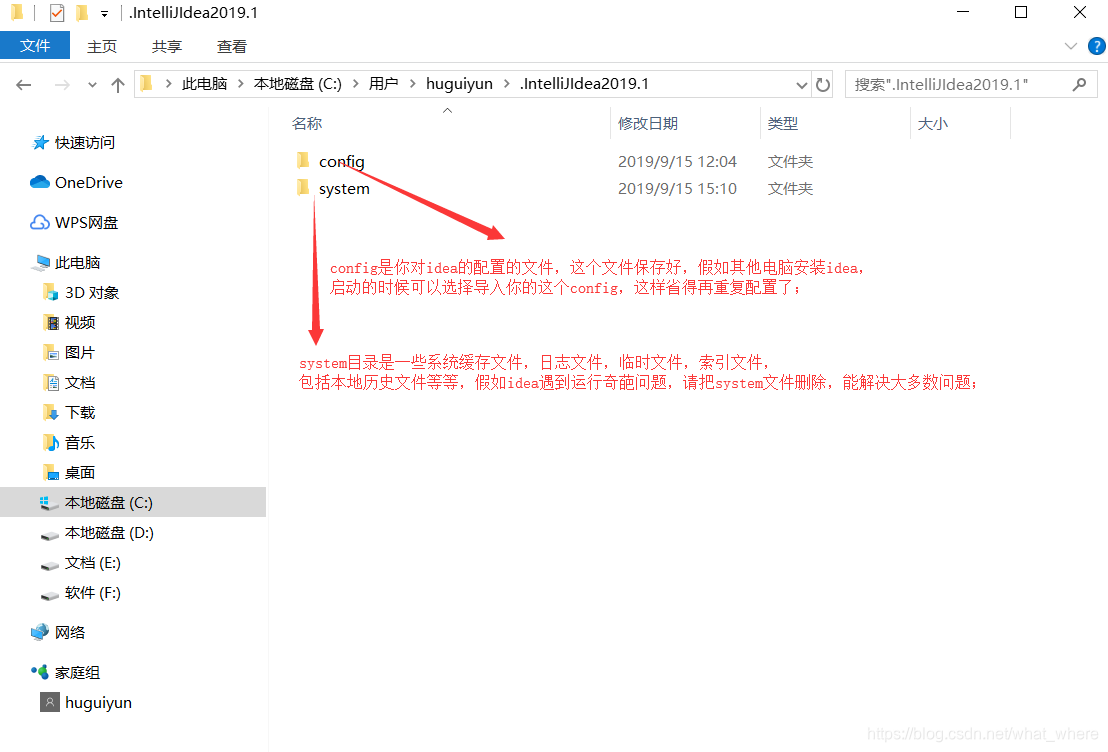Image resolution: width=1108 pixels, height=752 pixels.
Task: Select huguiyun in the address breadcrumb
Action: (x=459, y=84)
